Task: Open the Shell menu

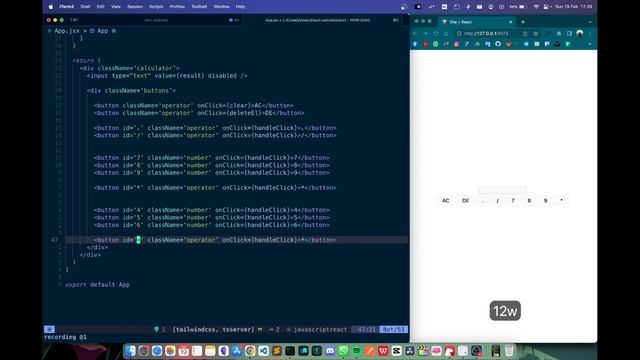Action: pyautogui.click(x=85, y=7)
